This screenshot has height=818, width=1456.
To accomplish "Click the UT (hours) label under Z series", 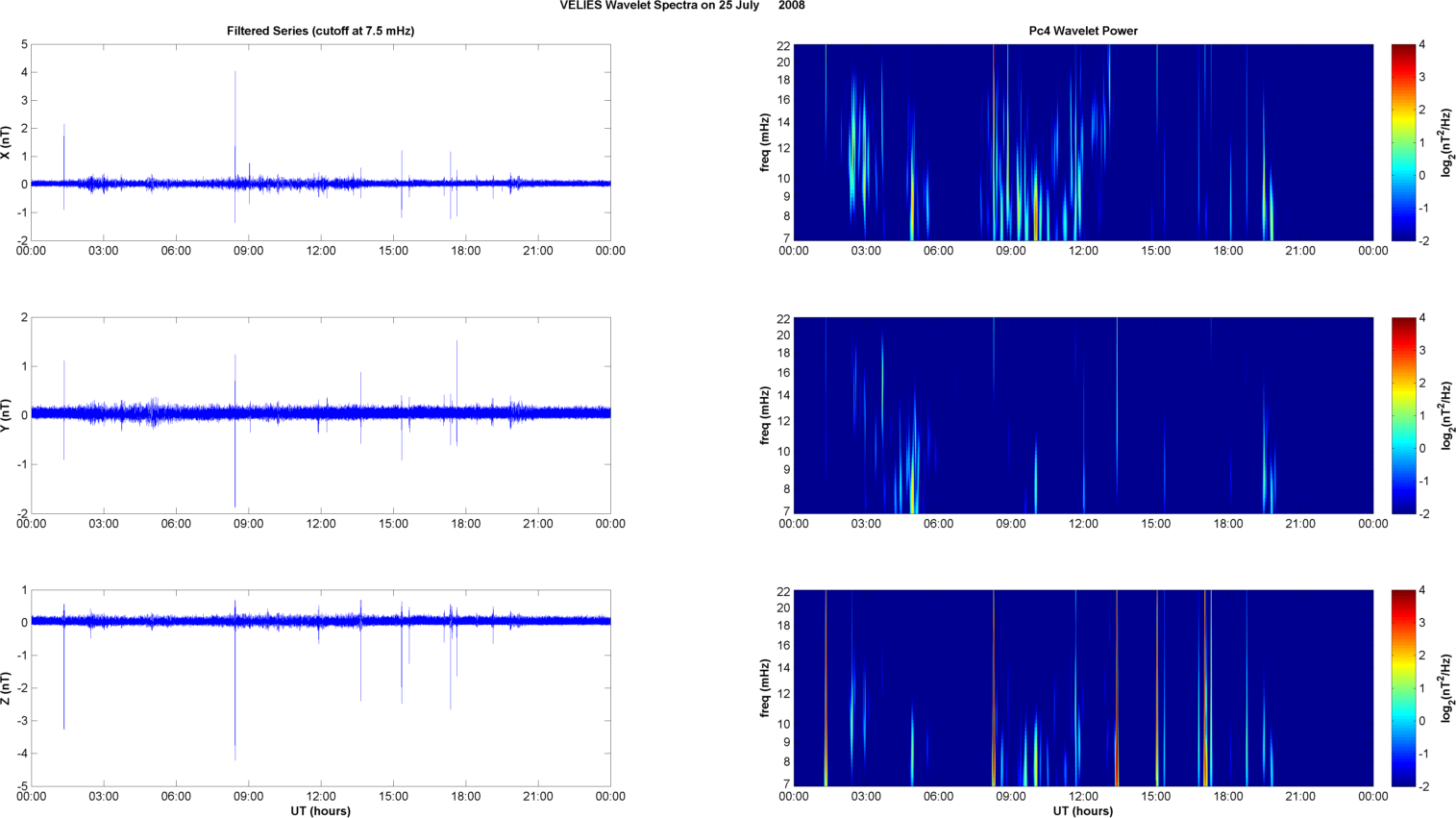I will pos(320,811).
